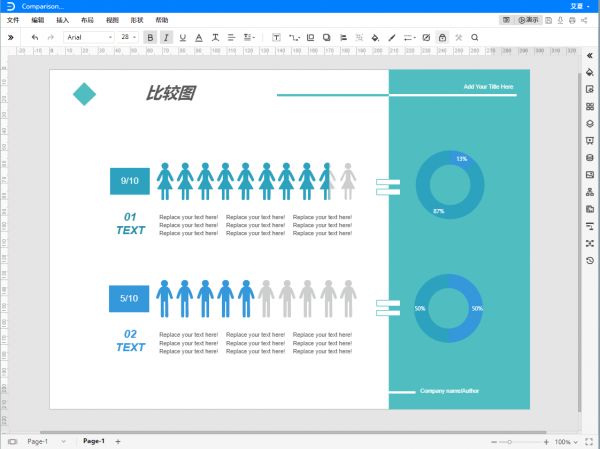
Task: Open the Arial font dropdown
Action: point(89,37)
